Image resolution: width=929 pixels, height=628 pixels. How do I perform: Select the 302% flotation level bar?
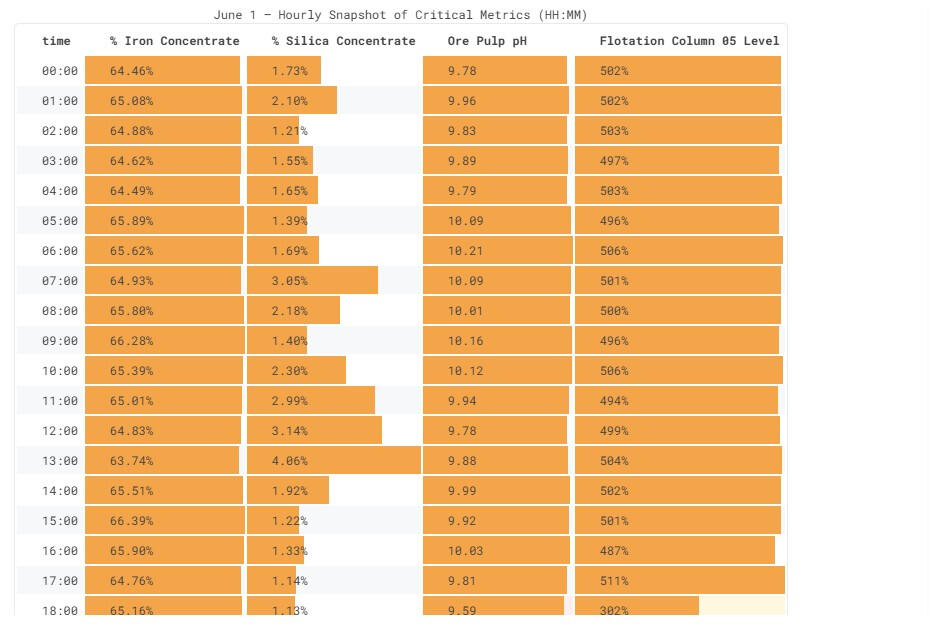[x=637, y=608]
